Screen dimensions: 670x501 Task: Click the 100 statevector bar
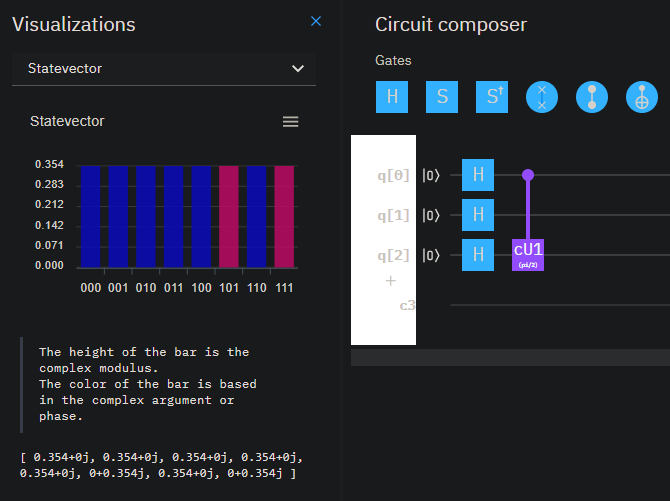pyautogui.click(x=201, y=217)
